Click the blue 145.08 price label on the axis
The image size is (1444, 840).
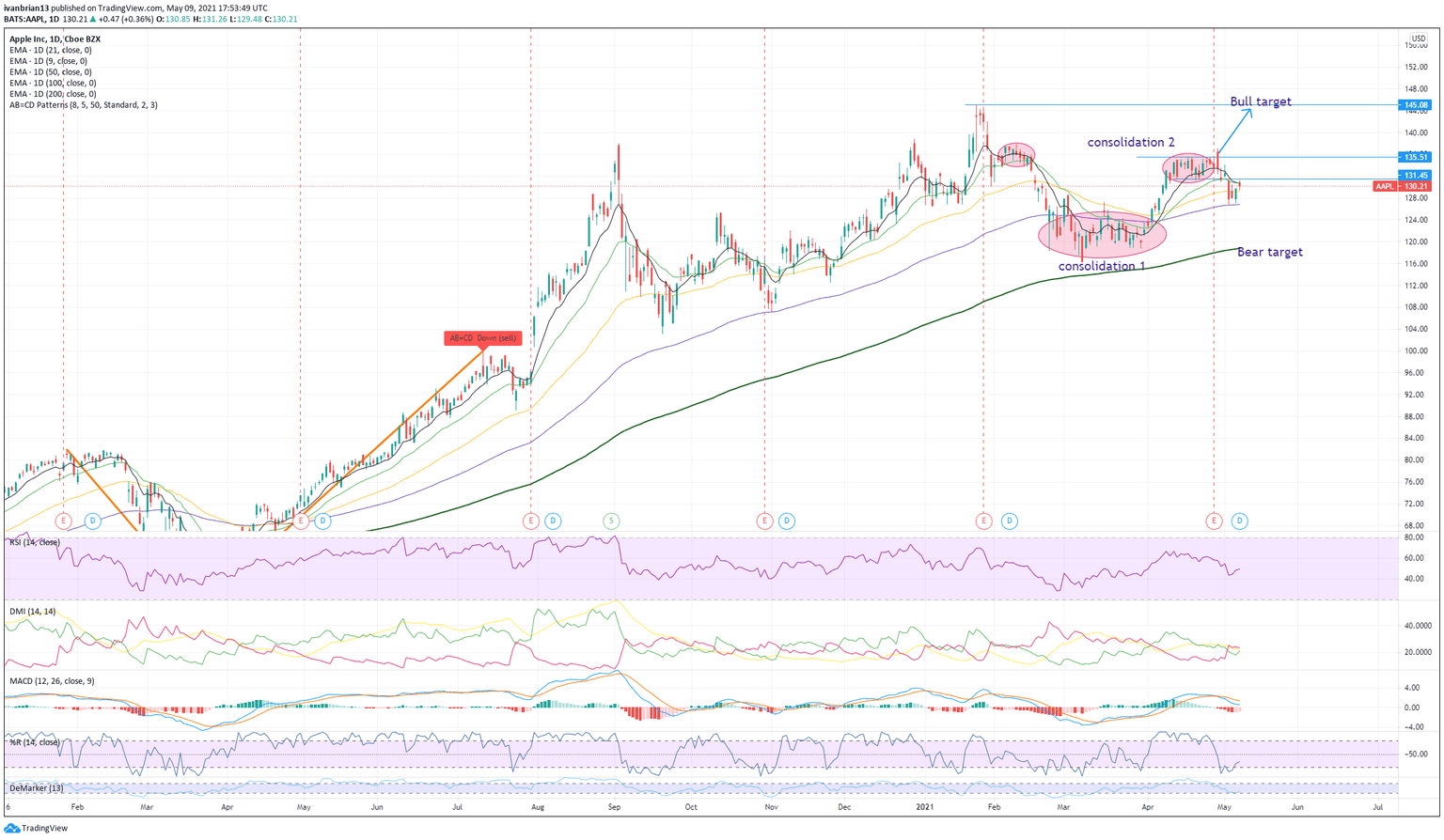click(x=1415, y=105)
